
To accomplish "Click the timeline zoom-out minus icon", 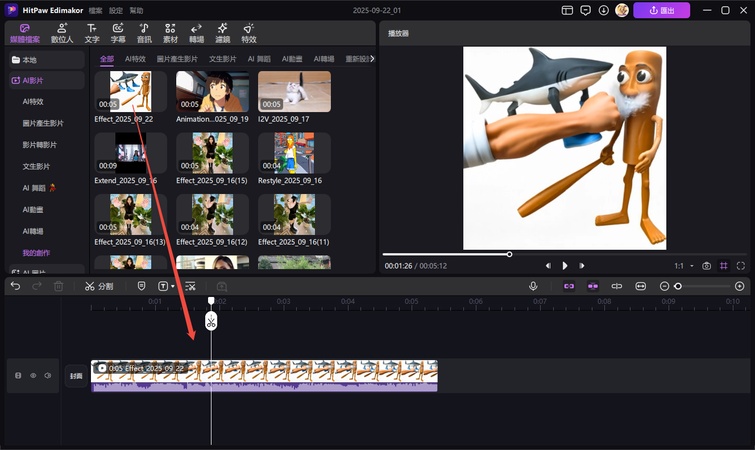I will click(x=664, y=286).
